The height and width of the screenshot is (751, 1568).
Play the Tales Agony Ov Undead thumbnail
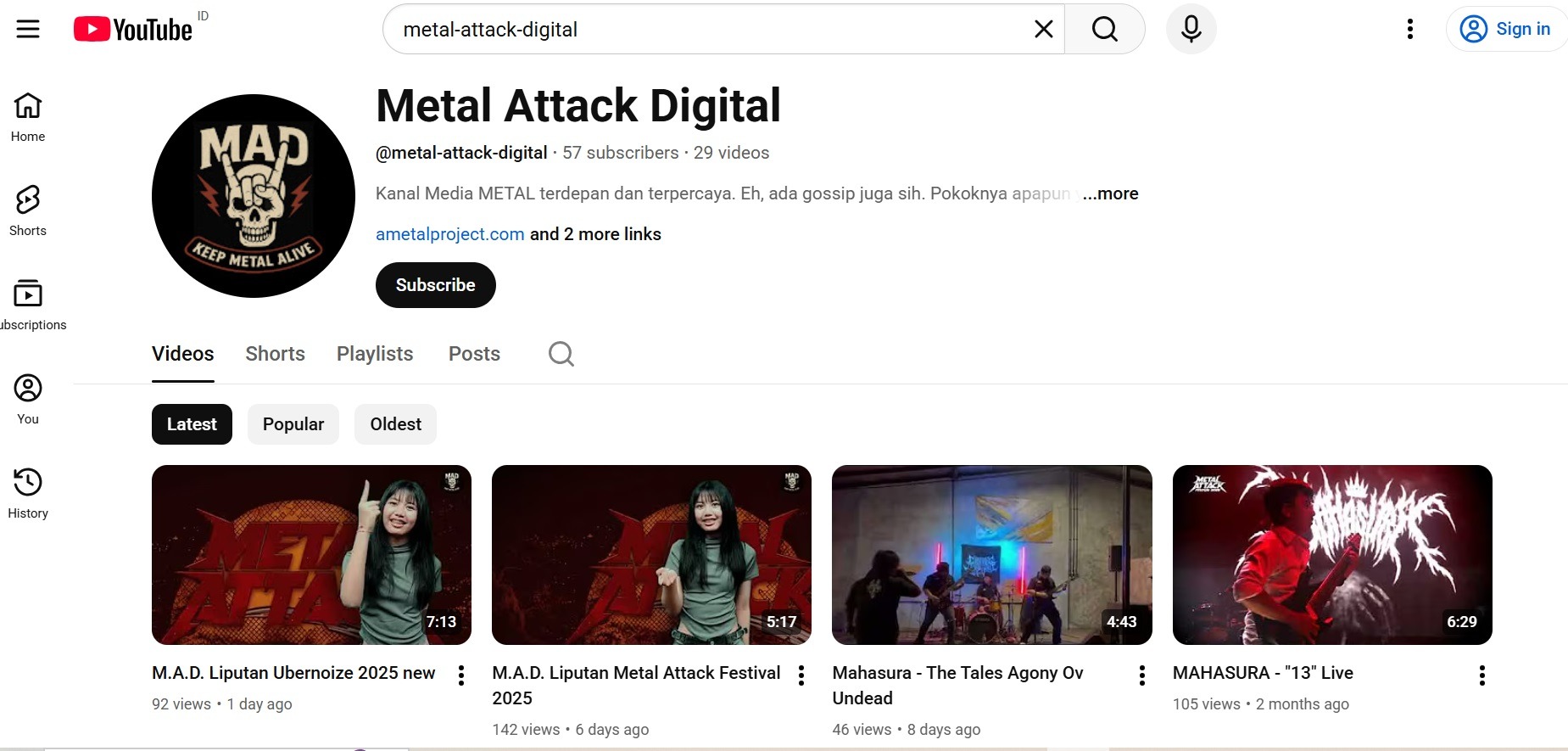click(x=992, y=555)
